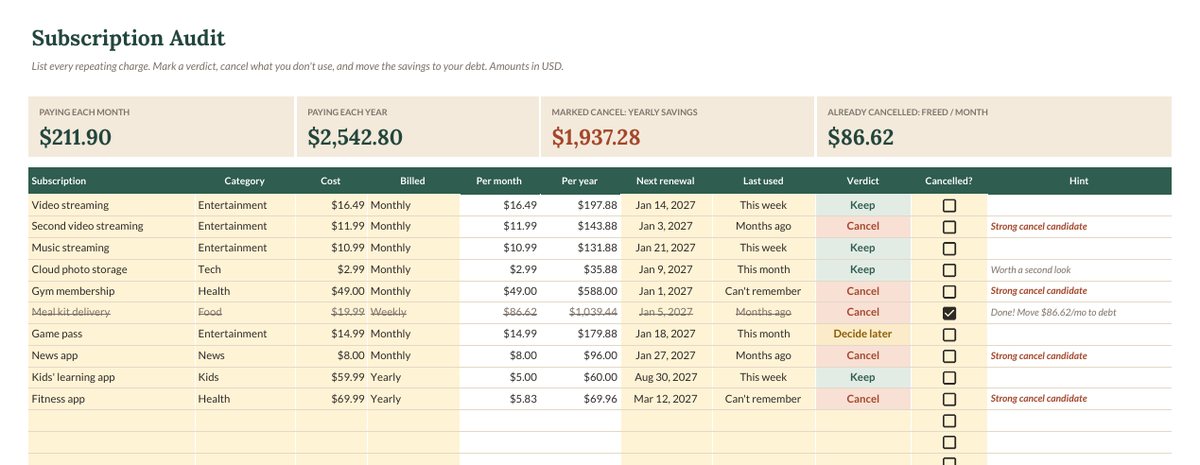The height and width of the screenshot is (465, 1200).
Task: Select the Kids category cell
Action: coord(244,378)
